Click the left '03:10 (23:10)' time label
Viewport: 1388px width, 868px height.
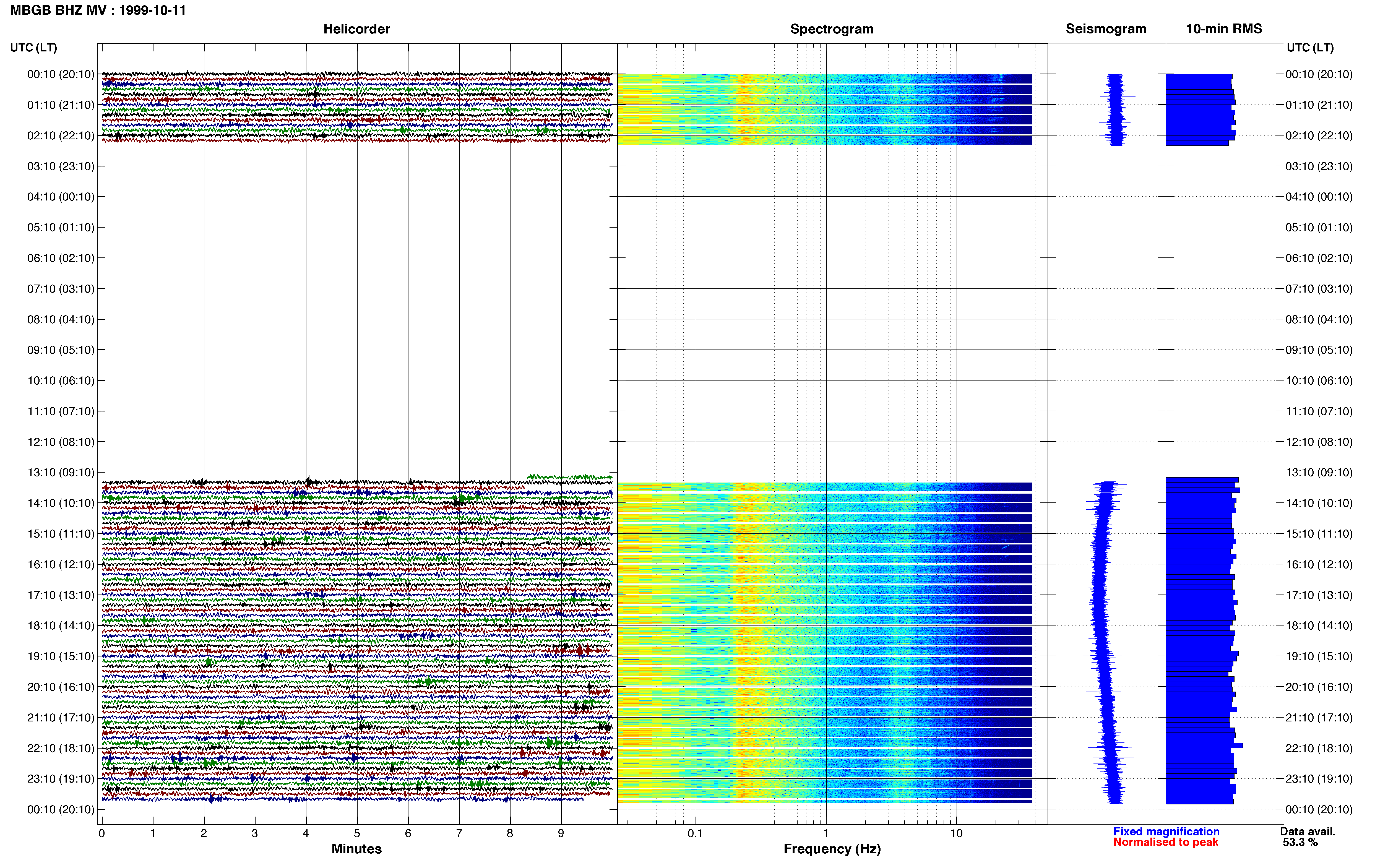point(61,166)
